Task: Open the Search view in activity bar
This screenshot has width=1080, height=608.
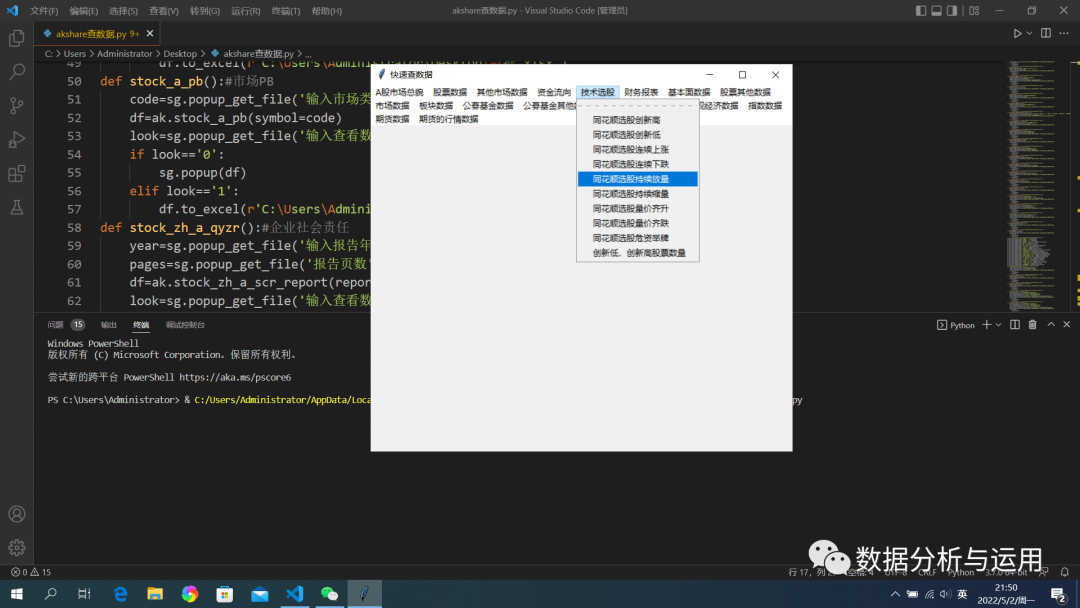Action: pos(17,72)
